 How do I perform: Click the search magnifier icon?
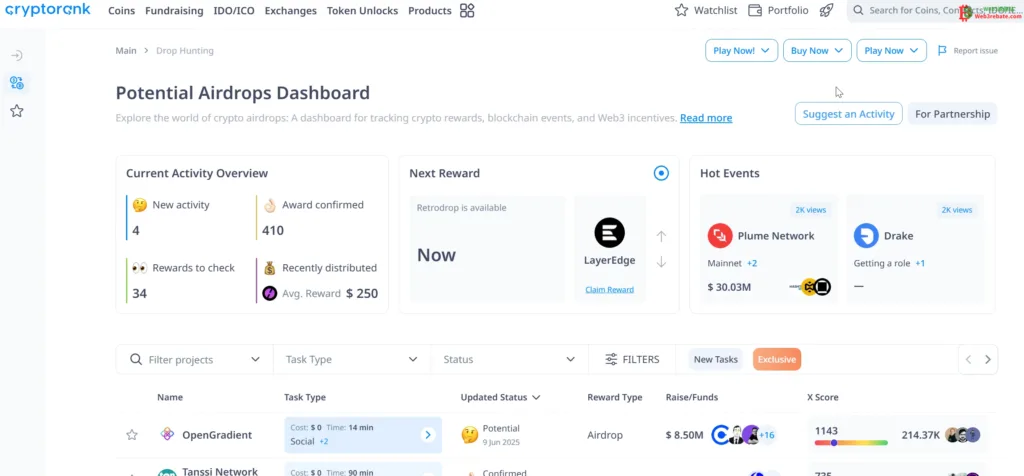pyautogui.click(x=859, y=10)
